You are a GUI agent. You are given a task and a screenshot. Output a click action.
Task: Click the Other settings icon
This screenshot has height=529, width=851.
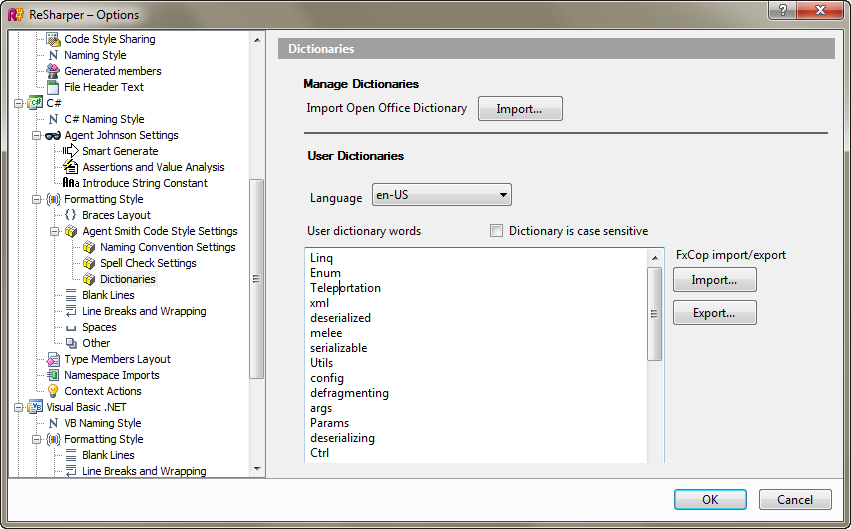click(x=71, y=343)
